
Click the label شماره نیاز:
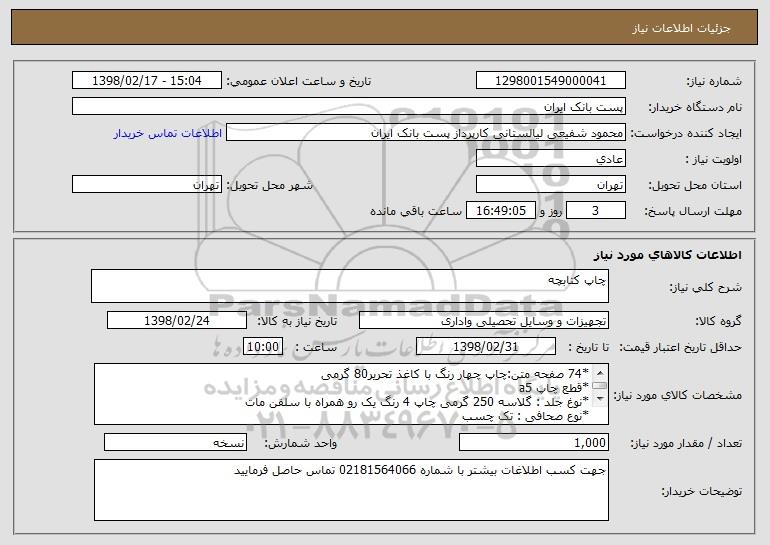click(x=714, y=81)
